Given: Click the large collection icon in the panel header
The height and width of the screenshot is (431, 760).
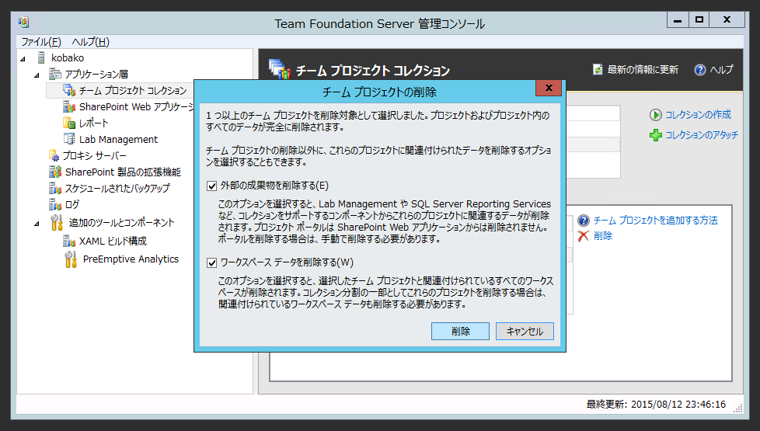Looking at the screenshot, I should click(280, 69).
